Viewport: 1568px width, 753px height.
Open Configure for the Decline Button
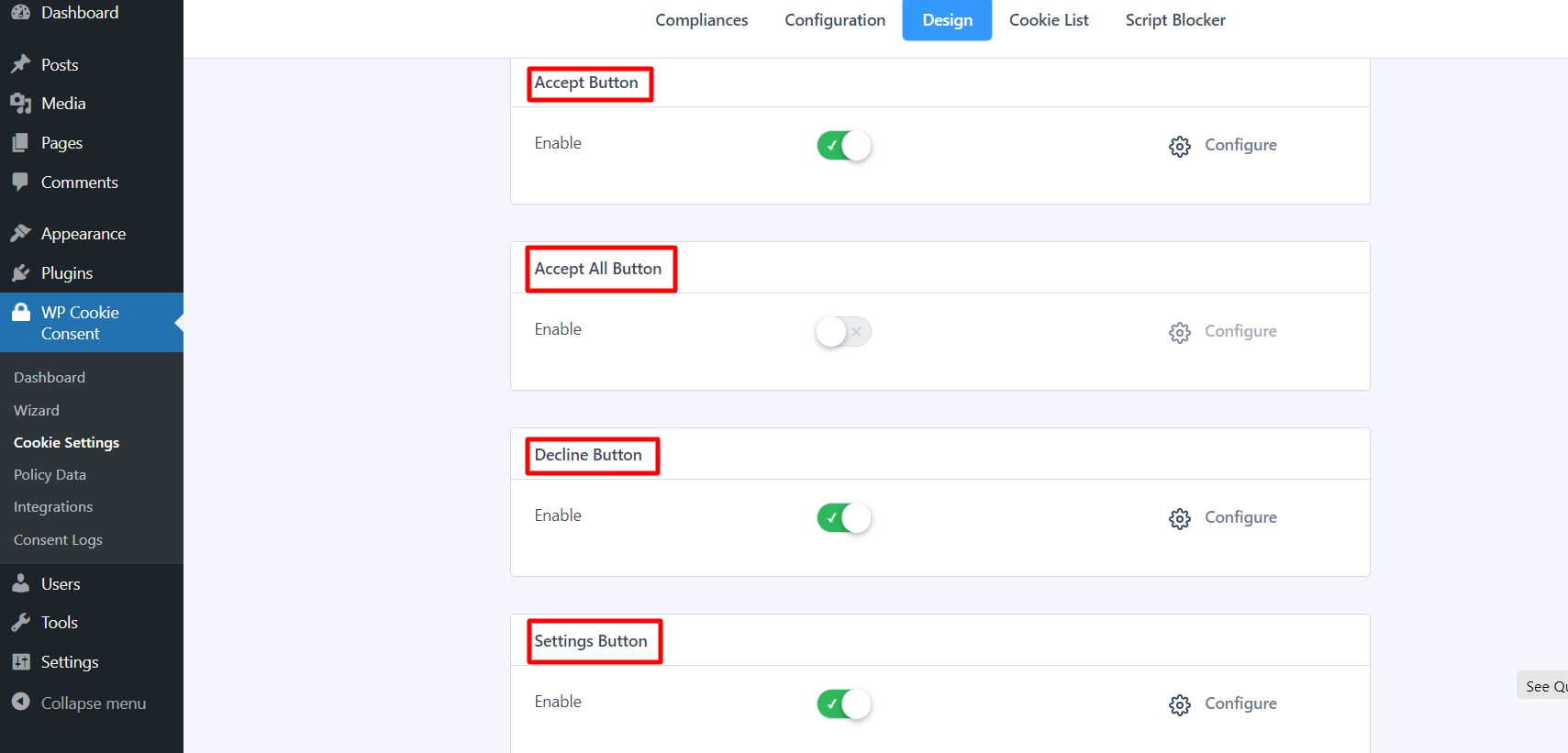1223,518
